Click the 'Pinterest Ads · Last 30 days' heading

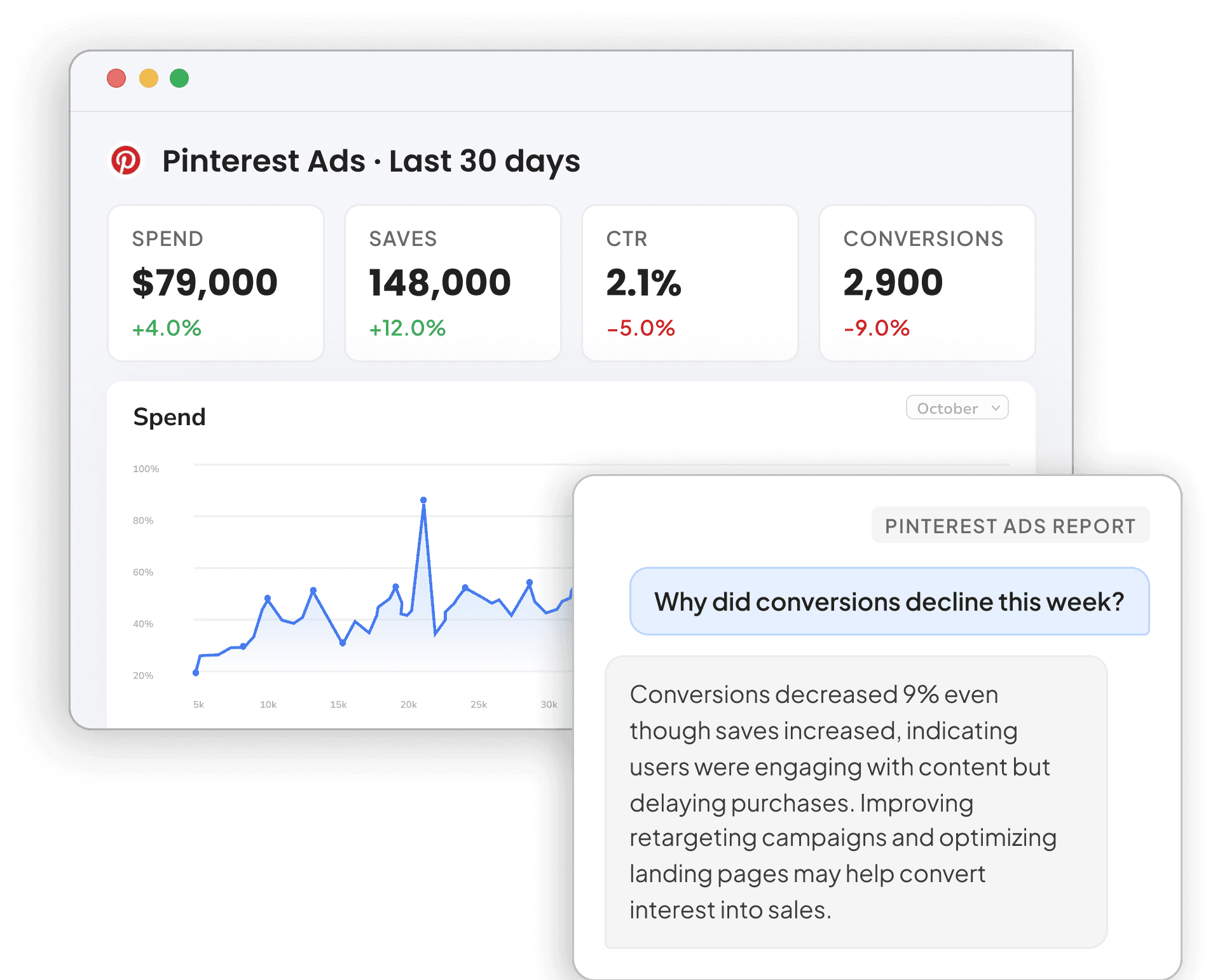point(371,161)
